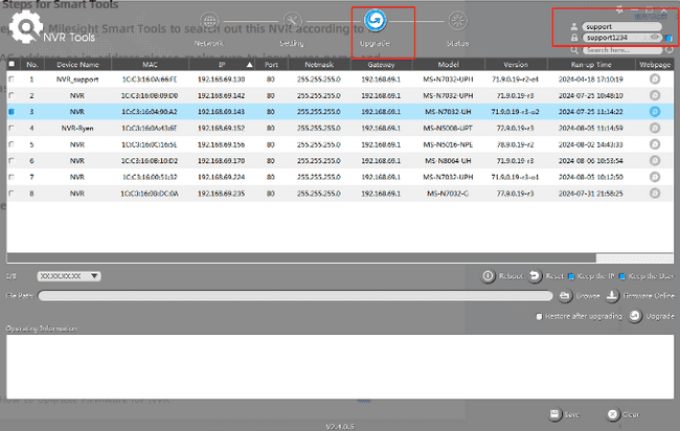Expand the XX:XX:XX:XX filter dropdown
680x431 pixels.
click(68, 275)
